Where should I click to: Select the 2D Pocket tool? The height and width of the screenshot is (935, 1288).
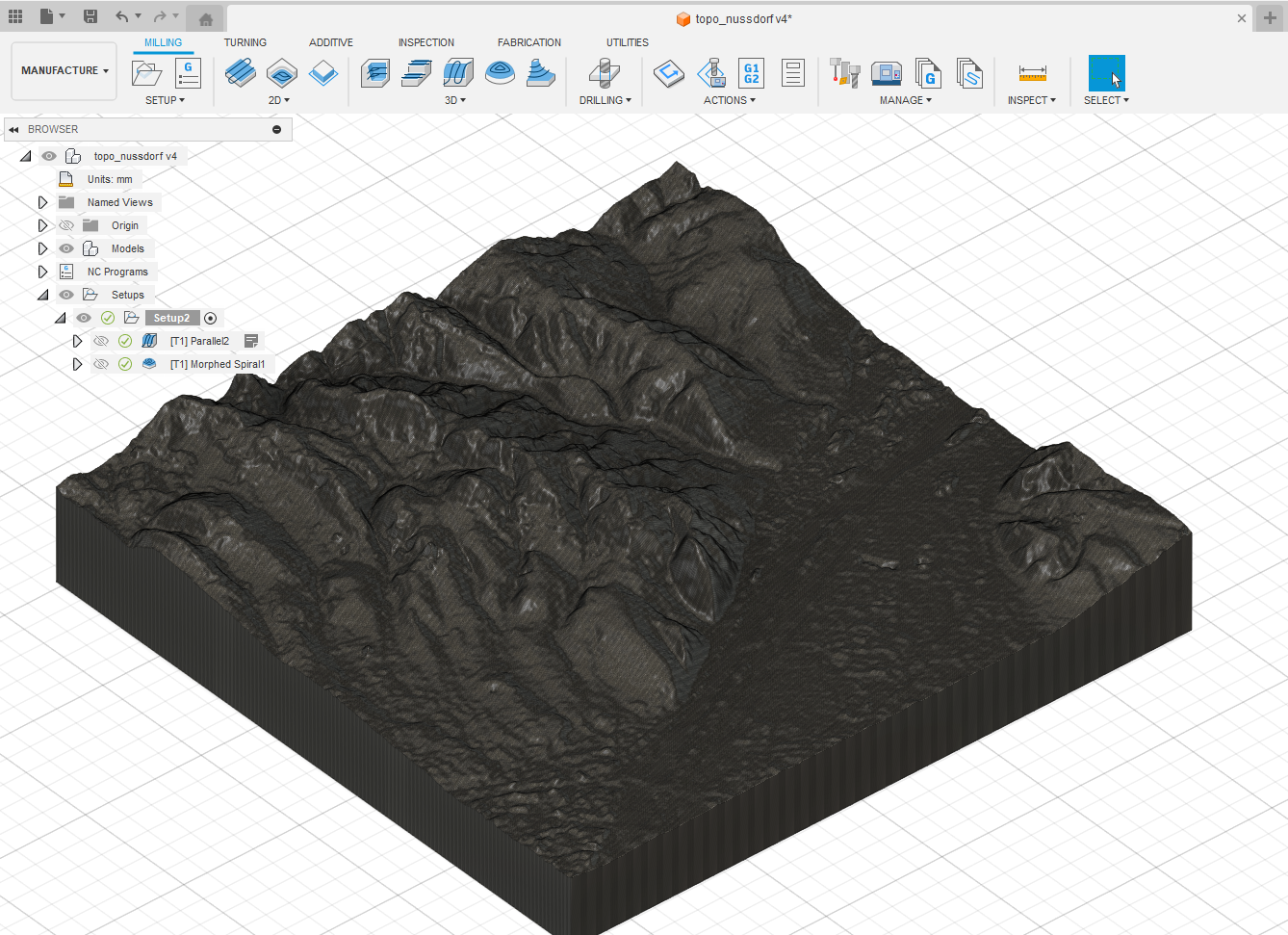coord(282,73)
